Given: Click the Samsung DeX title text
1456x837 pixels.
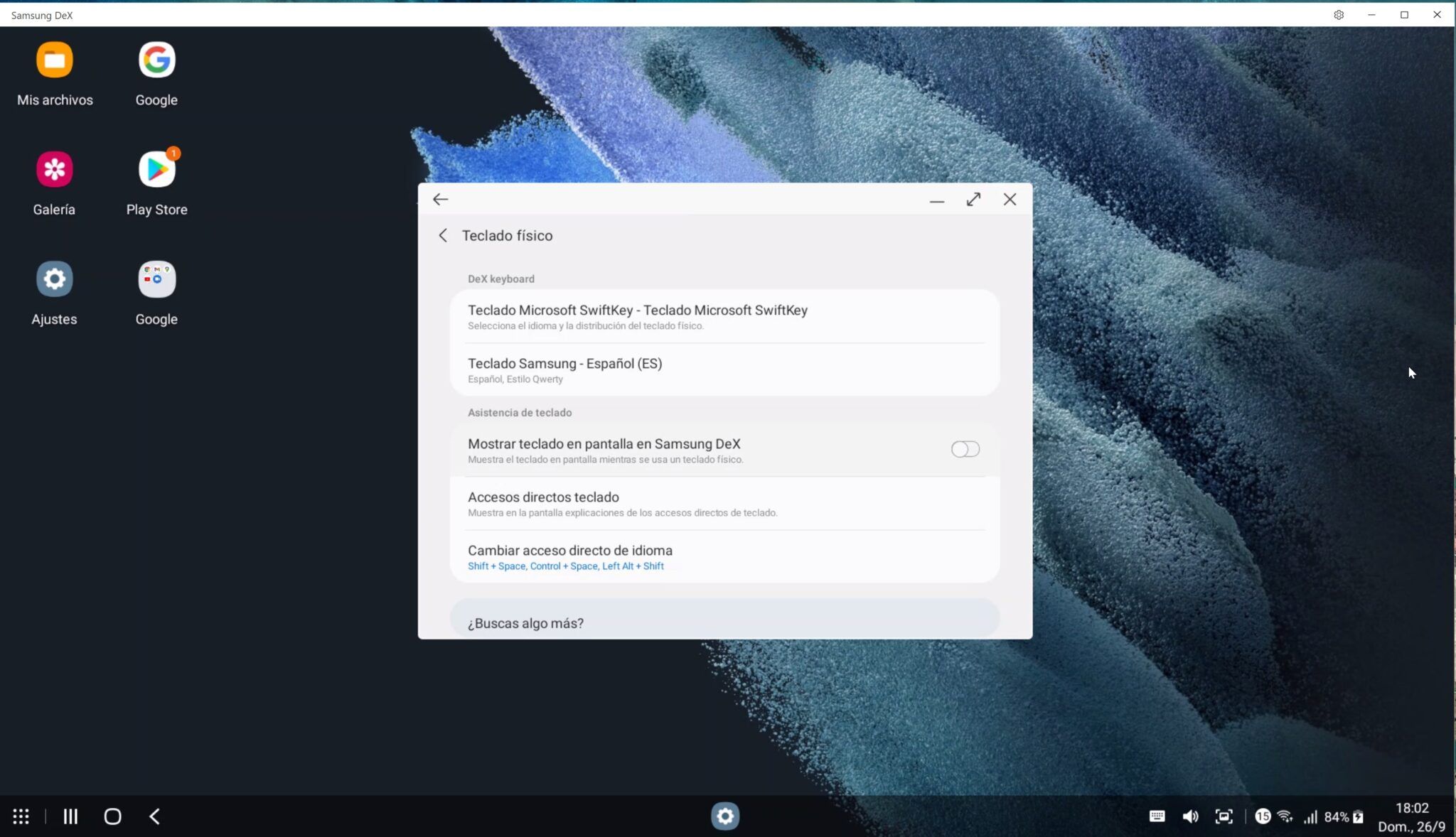Looking at the screenshot, I should click(x=42, y=15).
